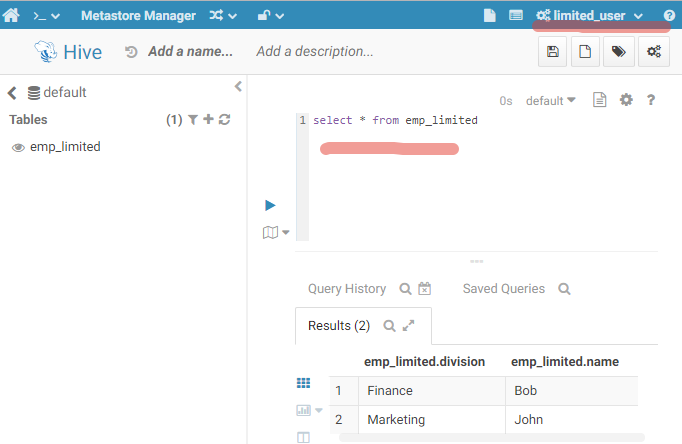682x444 pixels.
Task: Toggle the column split view icon under results
Action: 304,437
